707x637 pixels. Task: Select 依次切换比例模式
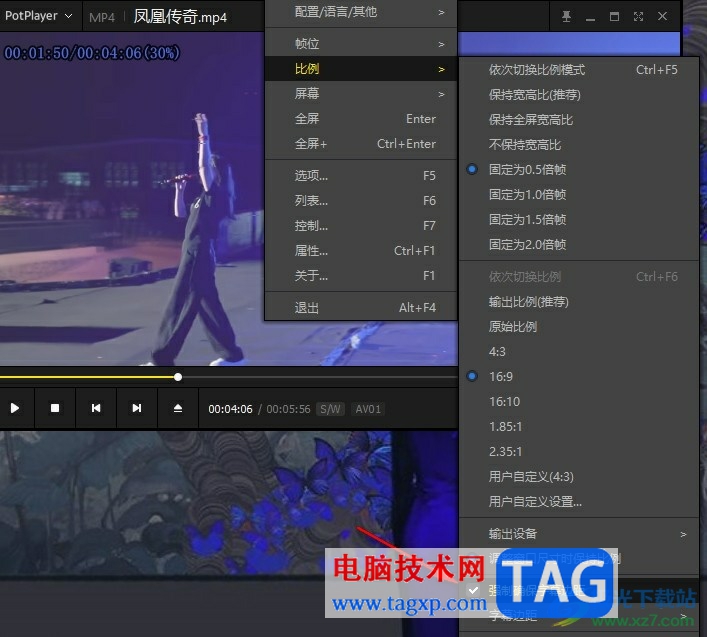579,70
